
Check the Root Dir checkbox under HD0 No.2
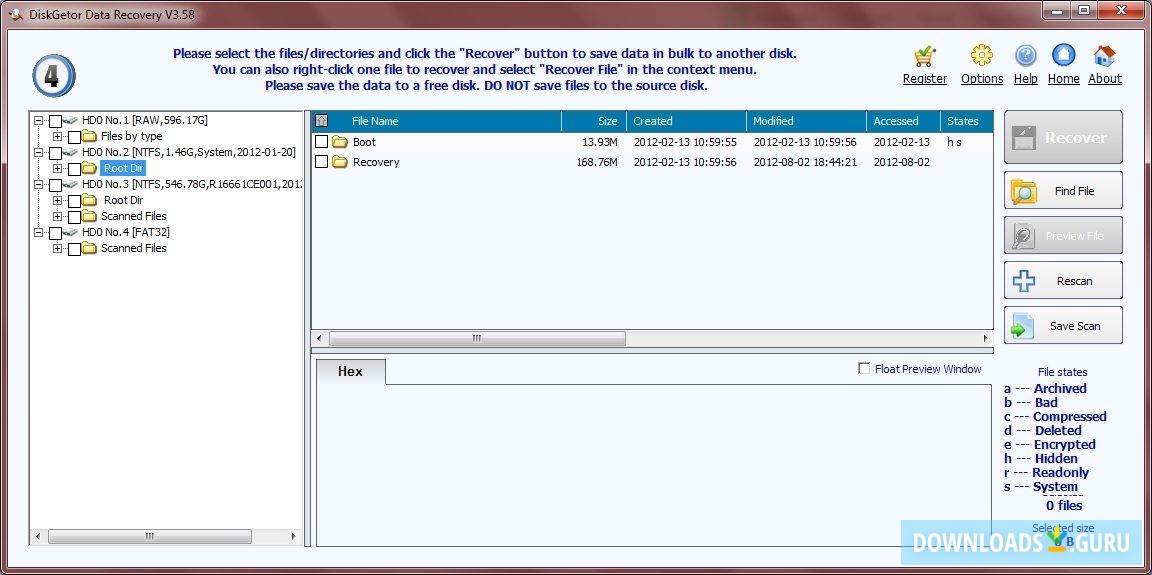[74, 169]
